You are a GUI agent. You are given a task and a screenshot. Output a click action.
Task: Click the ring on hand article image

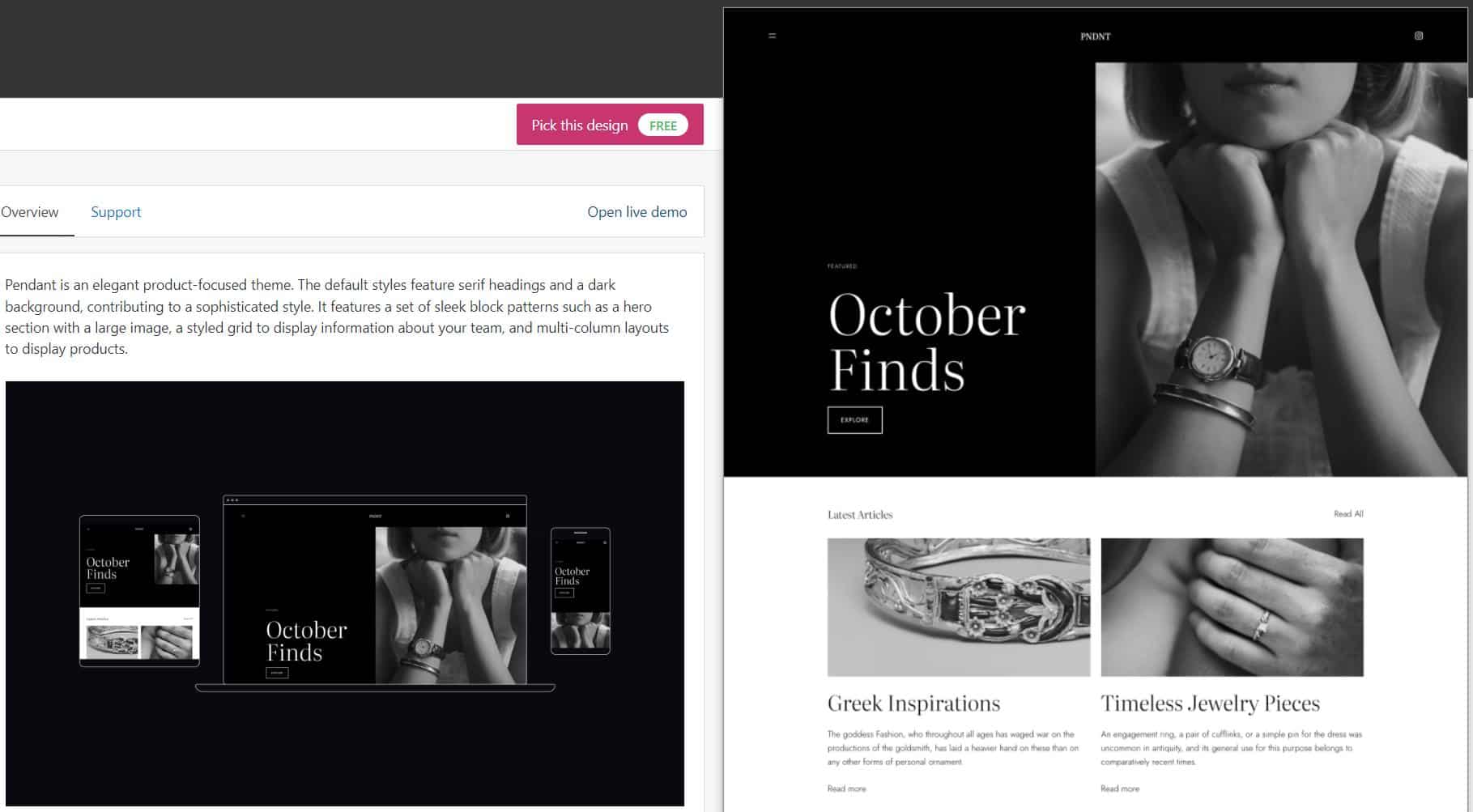click(1232, 607)
